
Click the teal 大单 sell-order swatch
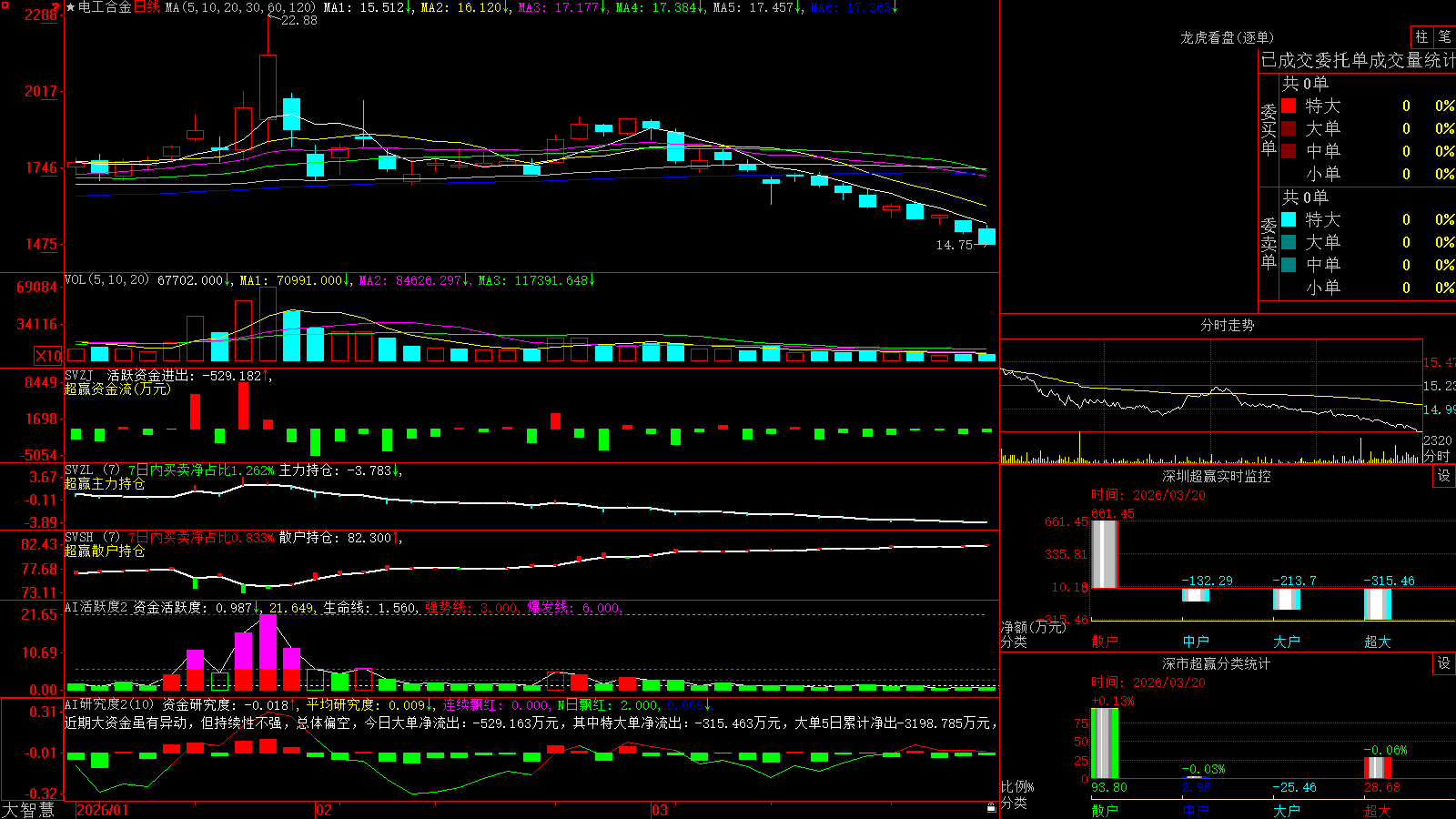[x=1289, y=242]
